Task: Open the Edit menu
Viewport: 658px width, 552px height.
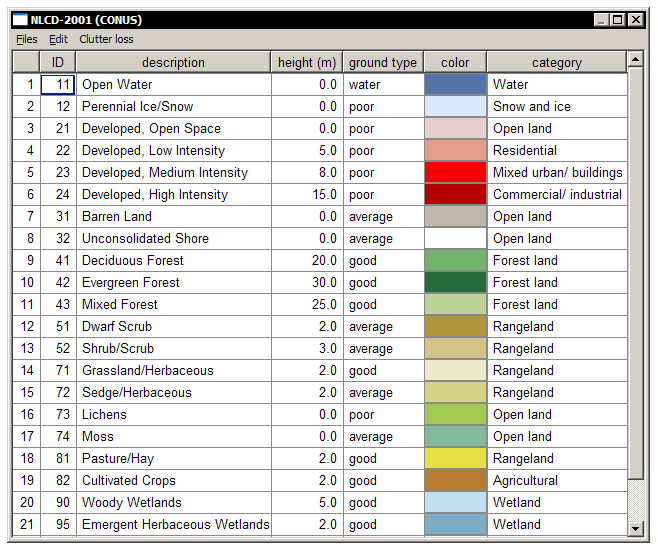Action: (59, 39)
